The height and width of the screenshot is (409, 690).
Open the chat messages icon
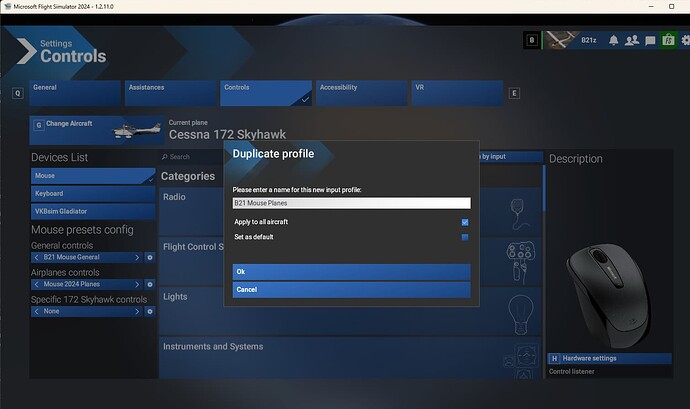pyautogui.click(x=650, y=41)
